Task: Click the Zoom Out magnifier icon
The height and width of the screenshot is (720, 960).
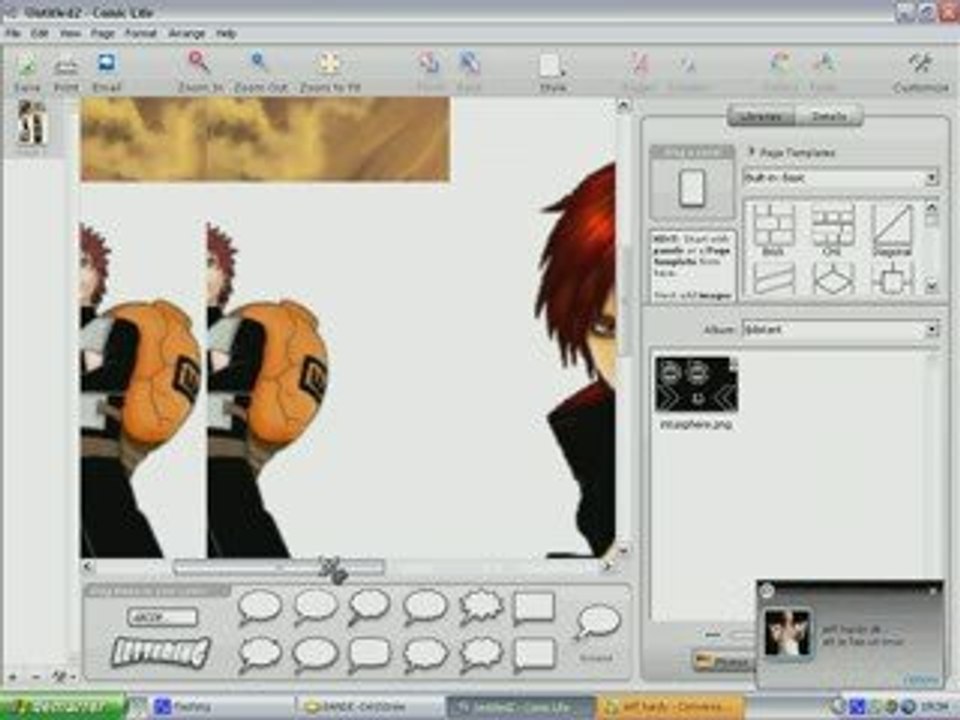Action: point(260,64)
